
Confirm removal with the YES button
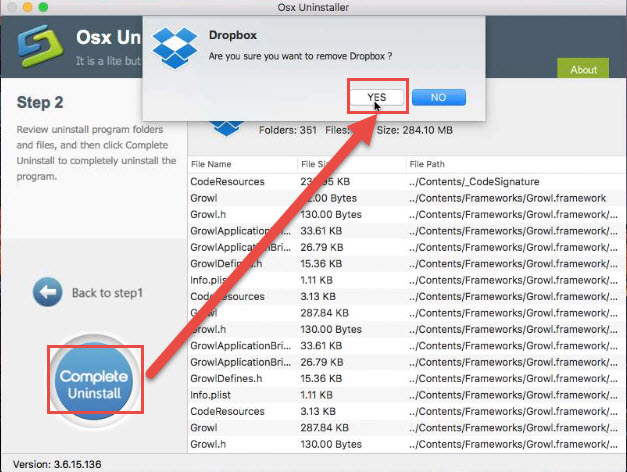377,97
